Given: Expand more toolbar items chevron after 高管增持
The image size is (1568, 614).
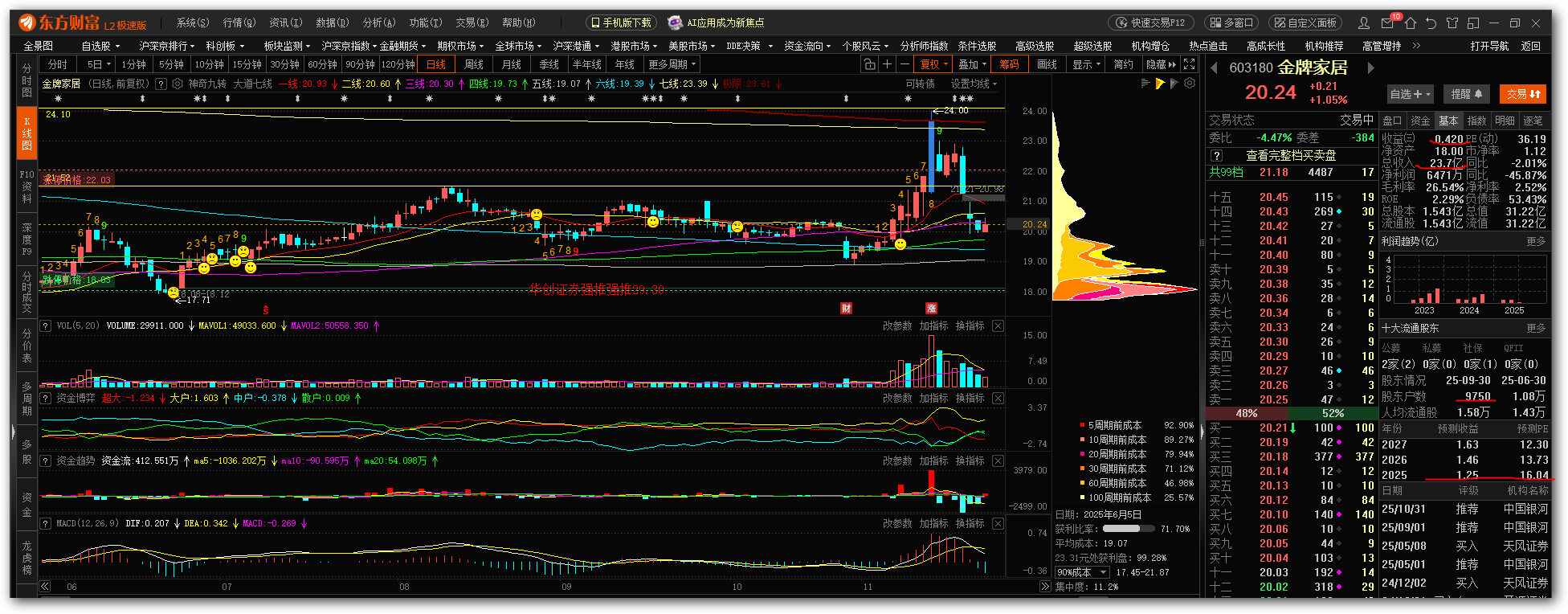Looking at the screenshot, I should 1416,46.
